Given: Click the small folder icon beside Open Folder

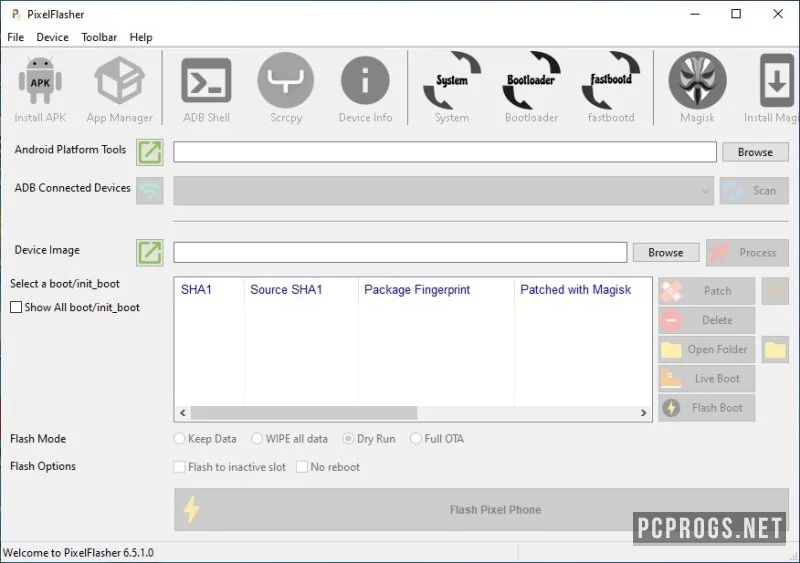Looking at the screenshot, I should click(x=775, y=350).
